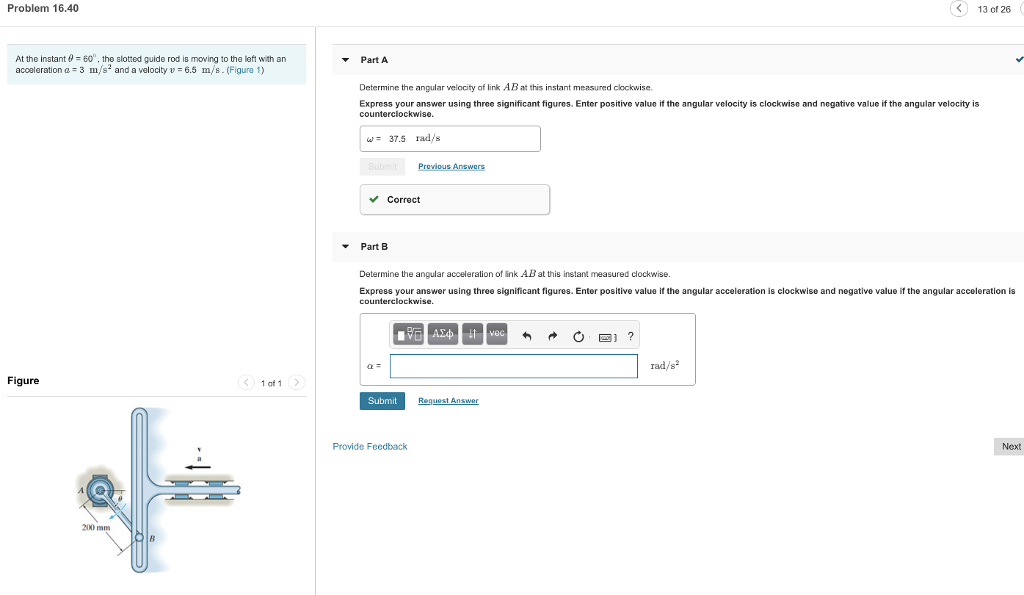Viewport: 1024px width, 595px height.
Task: Expand the Figure section arrow
Action: coord(247,382)
